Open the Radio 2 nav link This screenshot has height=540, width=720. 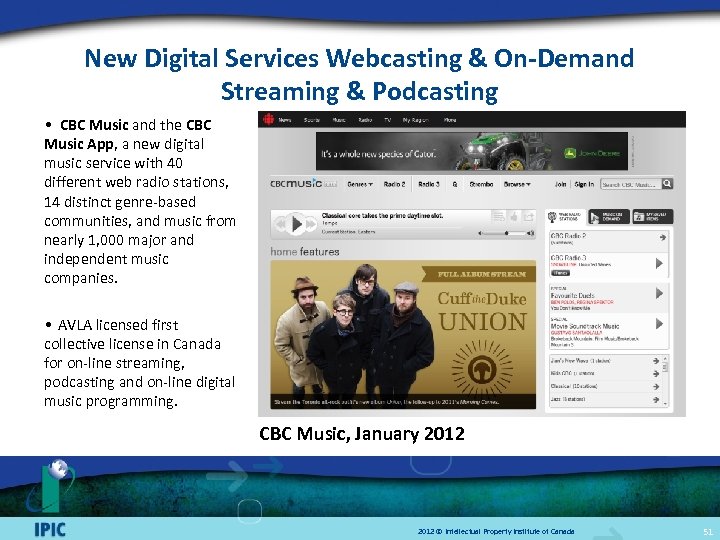394,184
